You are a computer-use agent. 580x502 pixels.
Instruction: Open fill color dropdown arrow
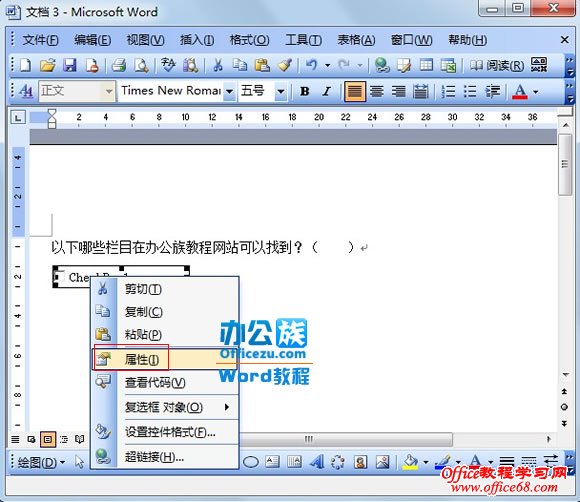coord(425,462)
